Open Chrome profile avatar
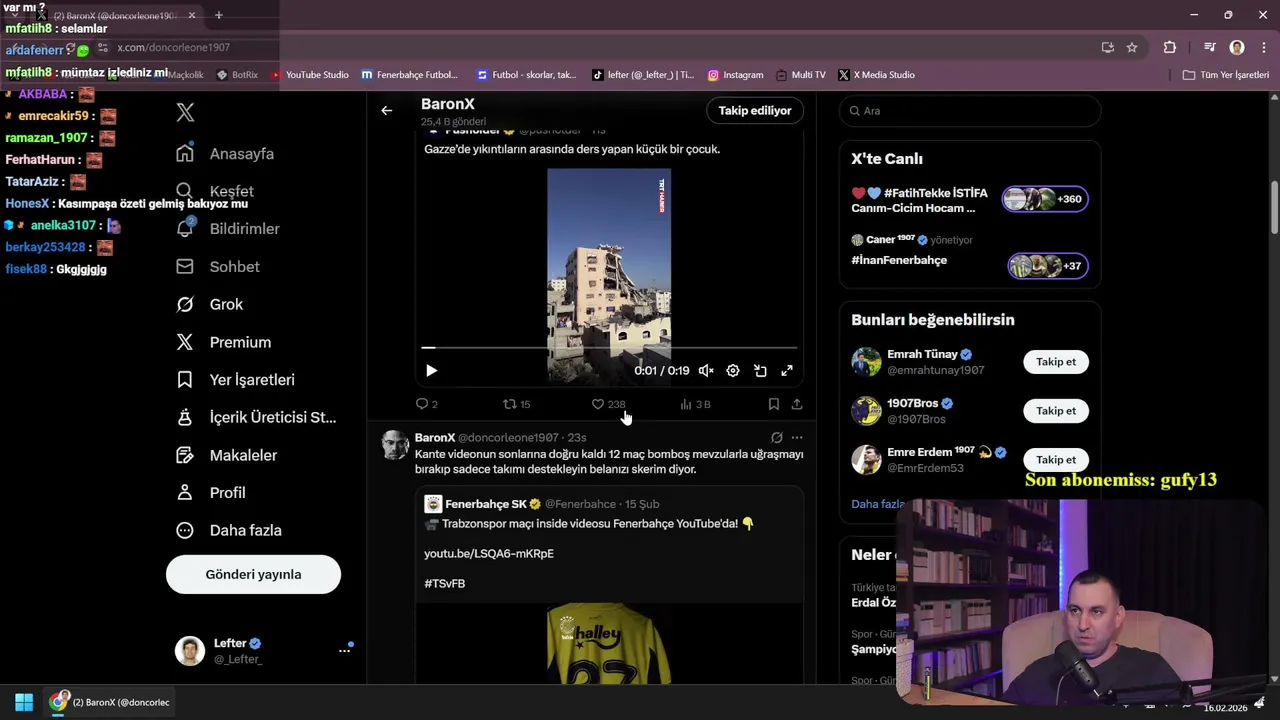This screenshot has height=720, width=1280. pyautogui.click(x=1237, y=47)
